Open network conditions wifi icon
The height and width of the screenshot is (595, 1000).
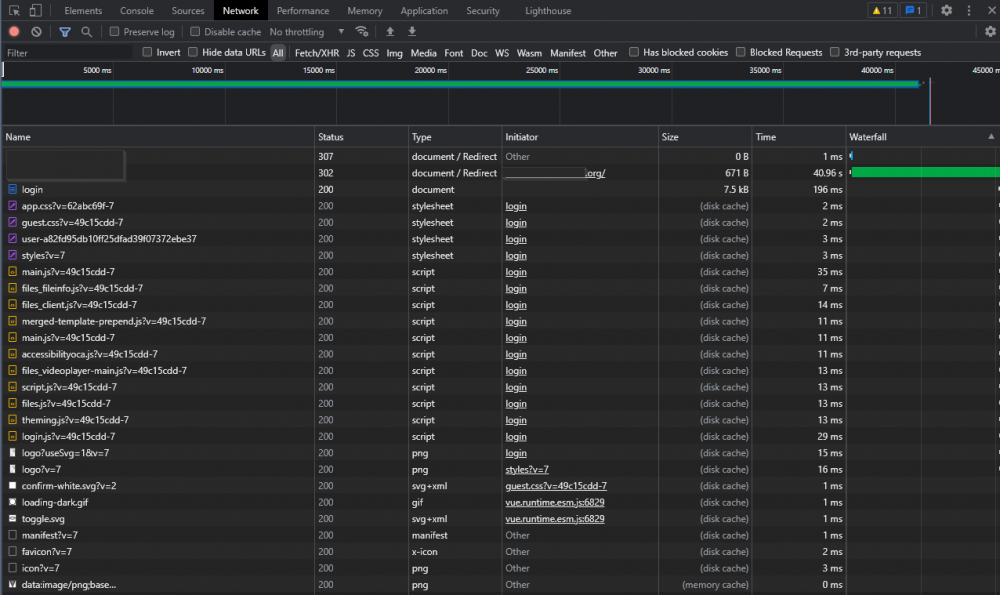point(362,31)
